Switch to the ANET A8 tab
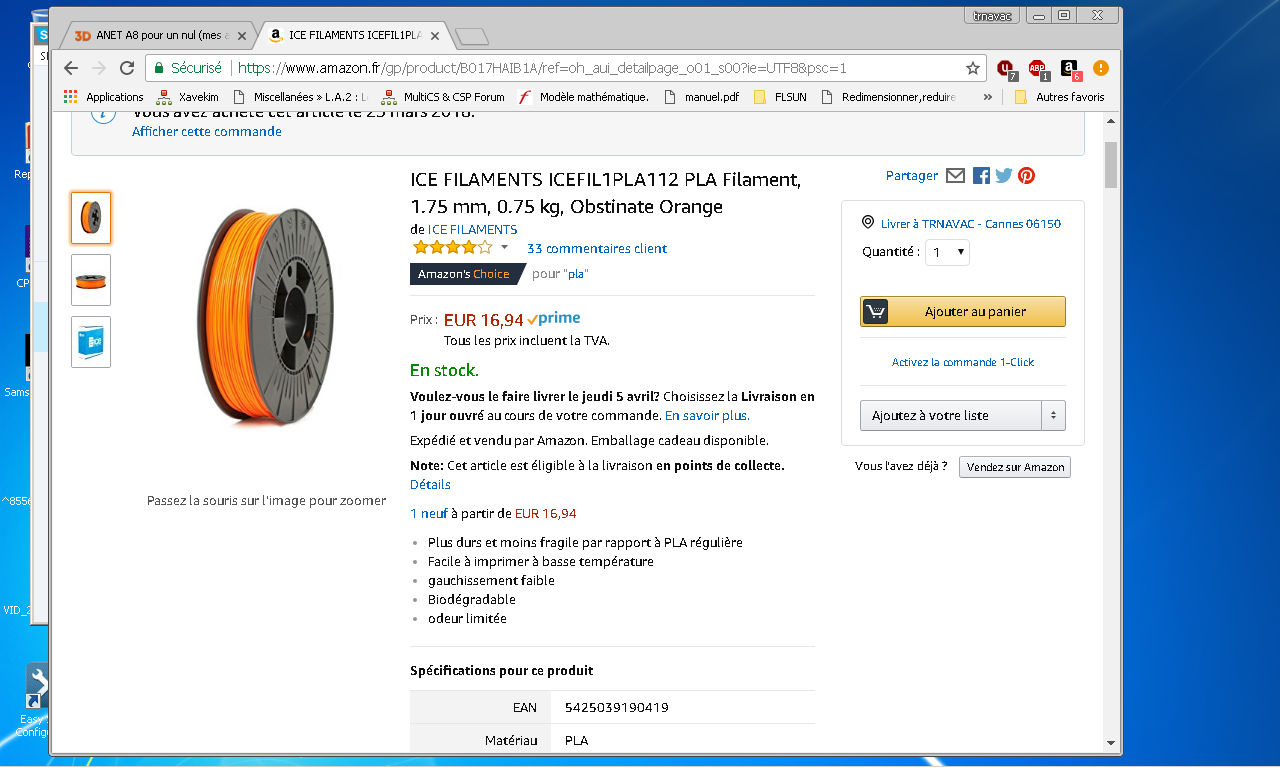The height and width of the screenshot is (768, 1280). (x=160, y=35)
